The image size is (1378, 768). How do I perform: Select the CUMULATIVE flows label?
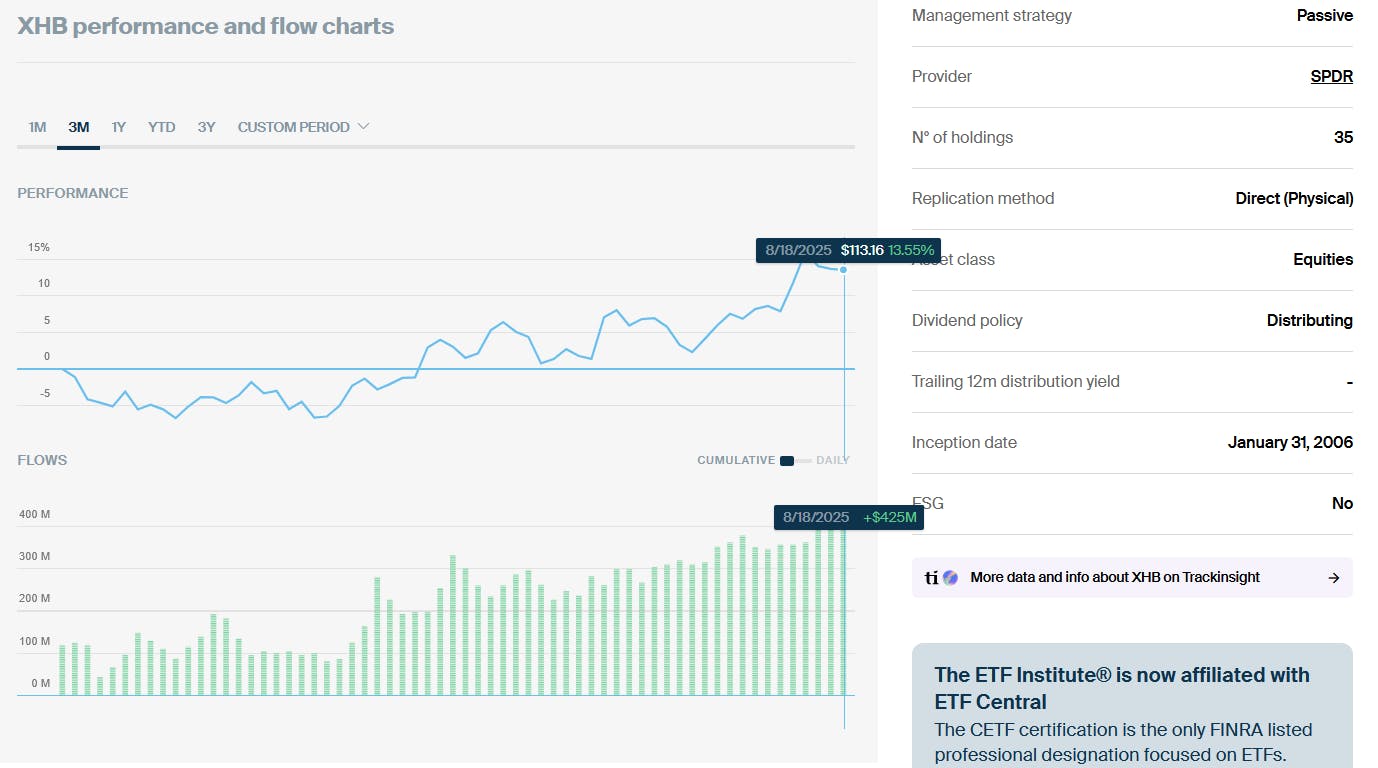click(736, 461)
